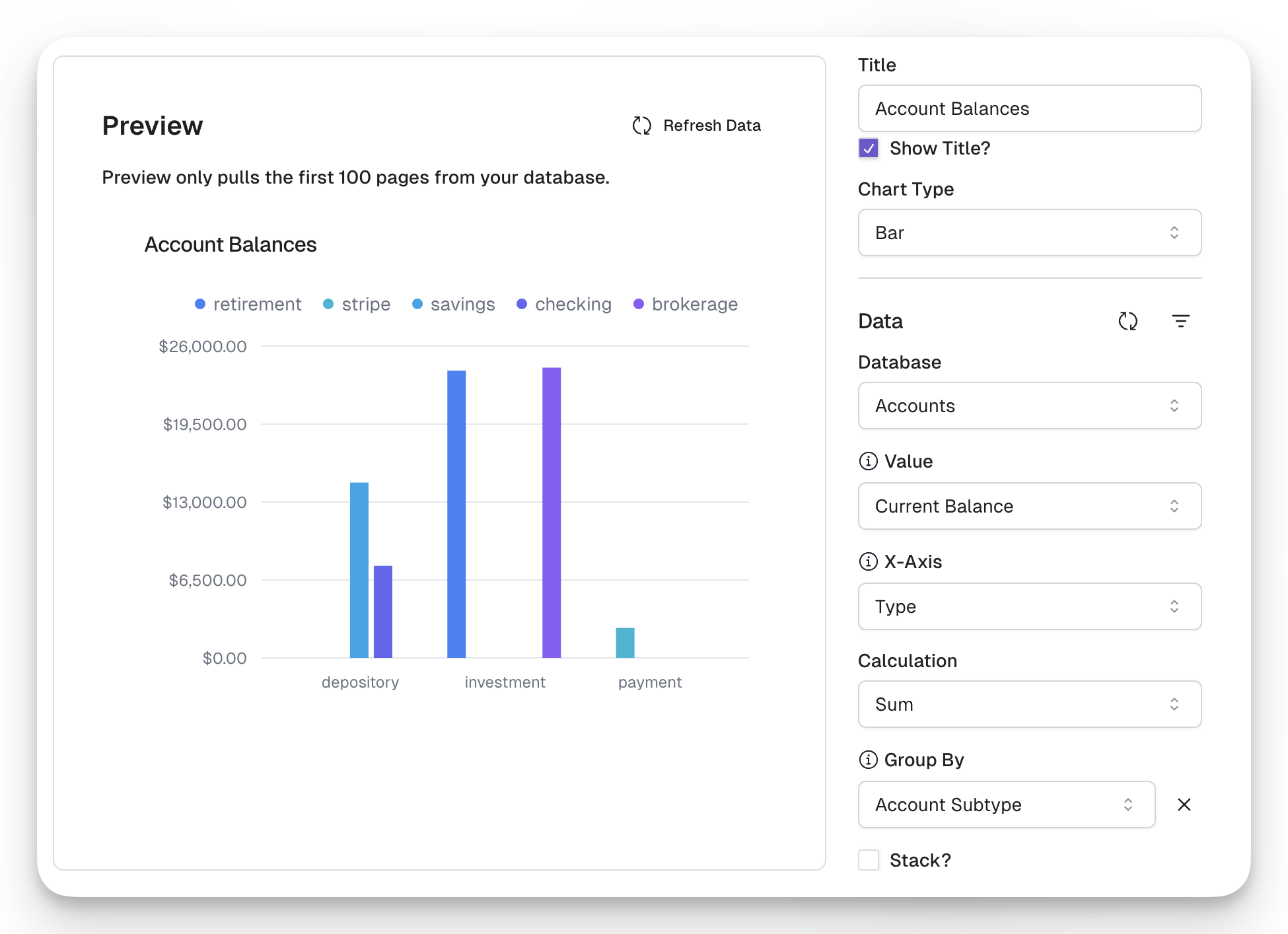Toggle the retirement legend dot

(200, 304)
